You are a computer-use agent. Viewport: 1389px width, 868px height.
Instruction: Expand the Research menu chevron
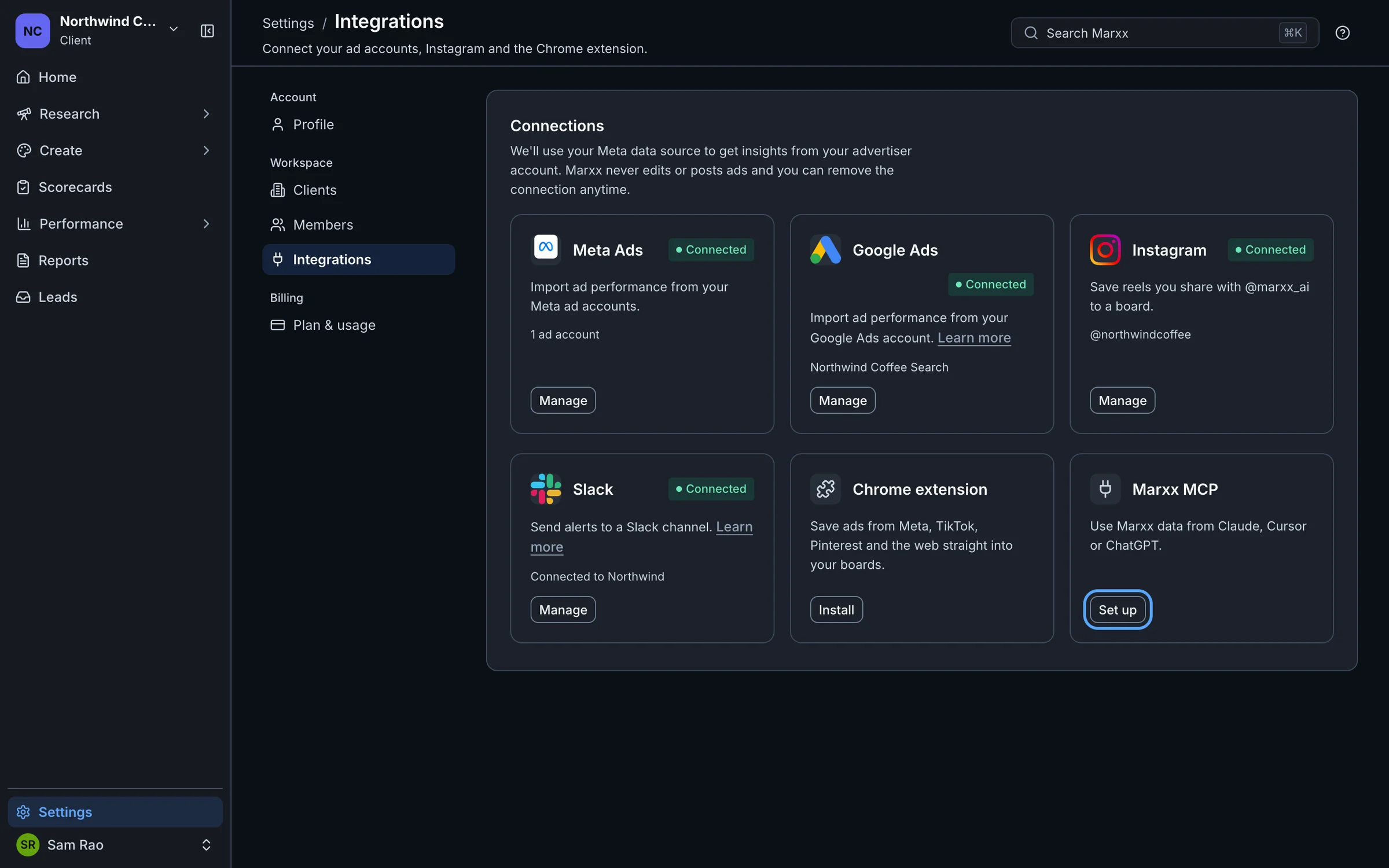(x=206, y=114)
